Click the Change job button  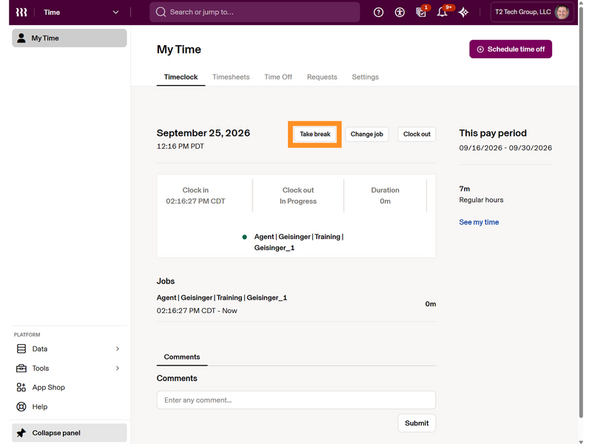coord(367,134)
